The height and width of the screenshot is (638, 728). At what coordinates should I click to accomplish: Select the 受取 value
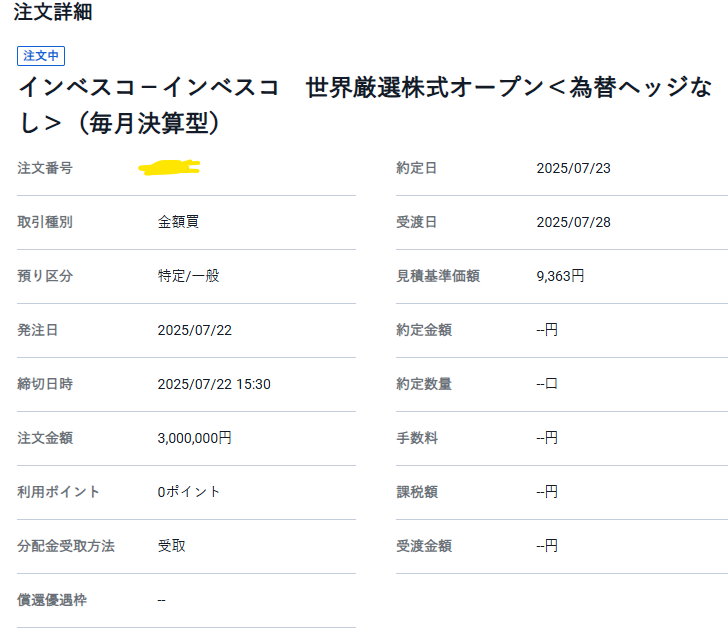click(x=172, y=546)
